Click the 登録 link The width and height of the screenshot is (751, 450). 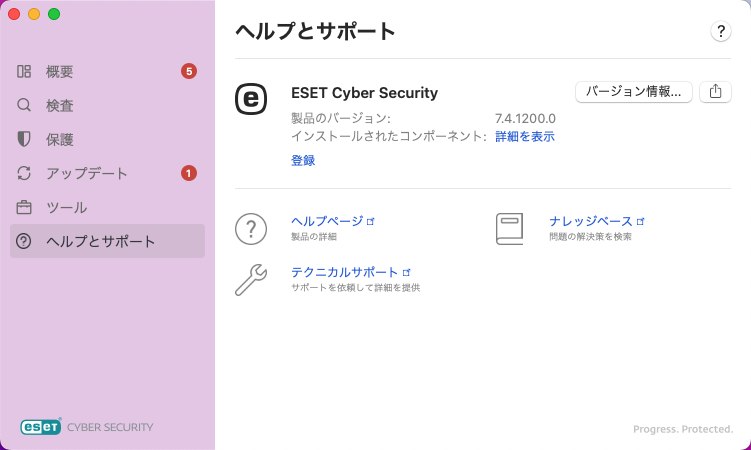point(303,160)
